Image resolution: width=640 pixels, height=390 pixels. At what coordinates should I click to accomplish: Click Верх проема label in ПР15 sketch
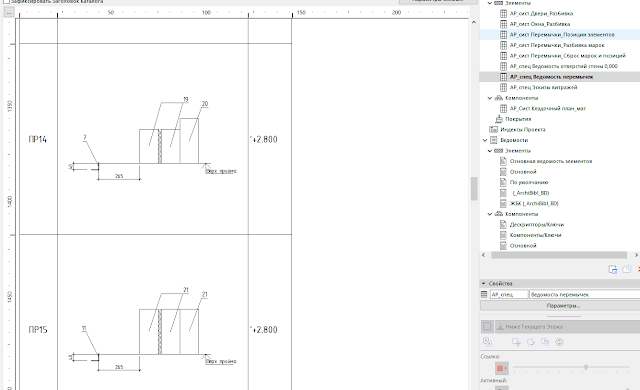221,361
